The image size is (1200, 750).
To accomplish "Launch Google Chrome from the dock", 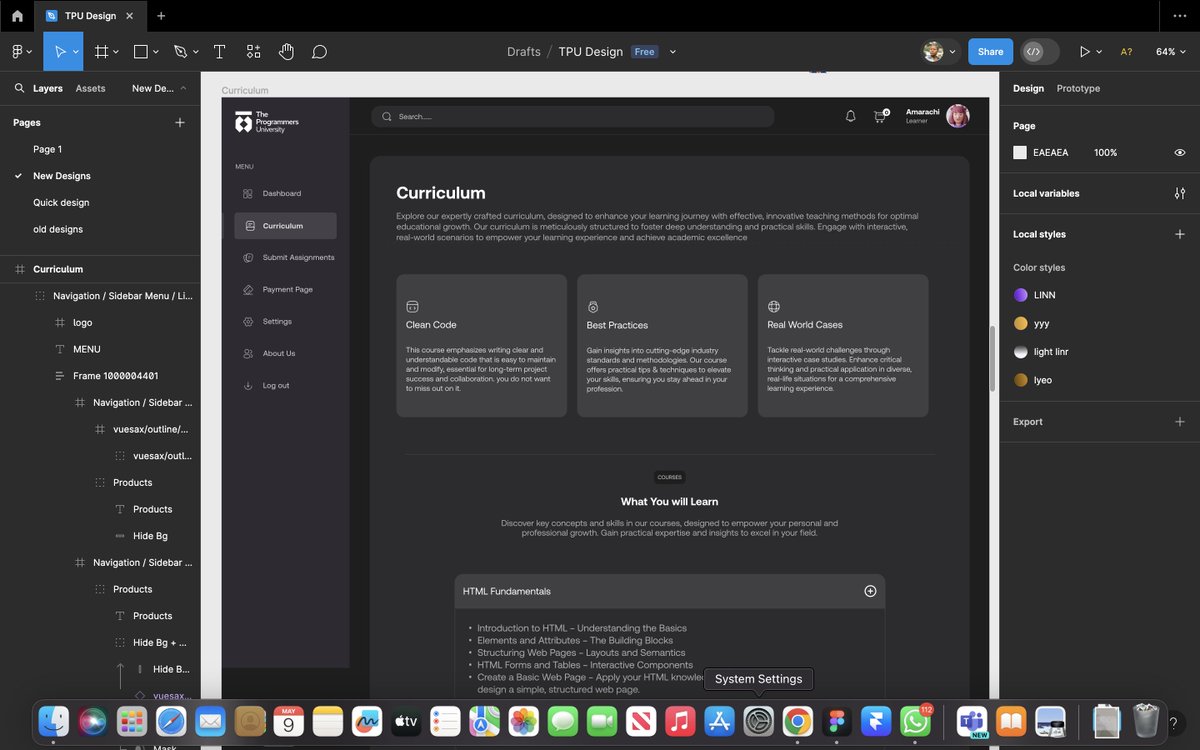I will point(797,721).
